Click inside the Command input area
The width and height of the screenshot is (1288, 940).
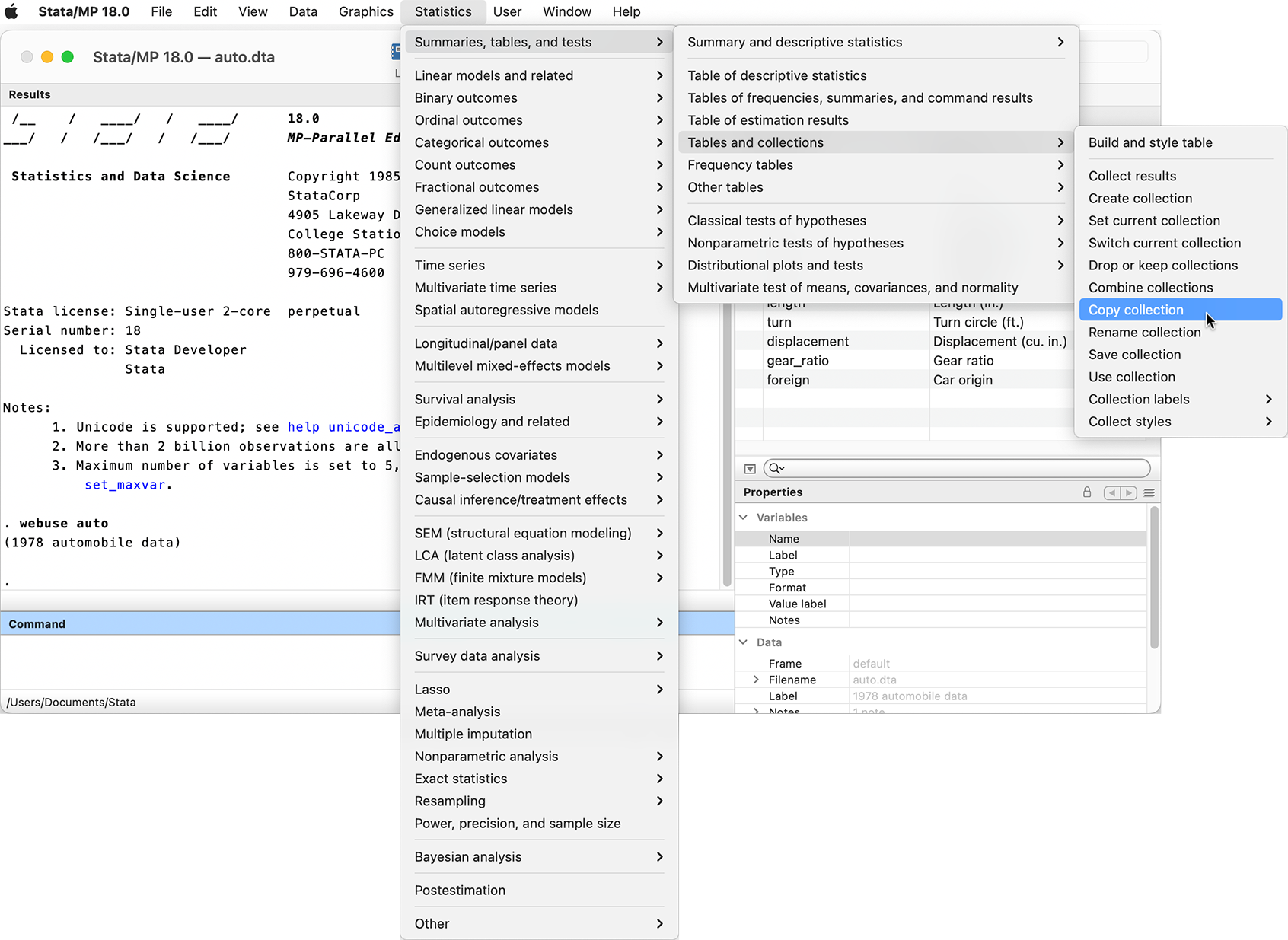(201, 661)
